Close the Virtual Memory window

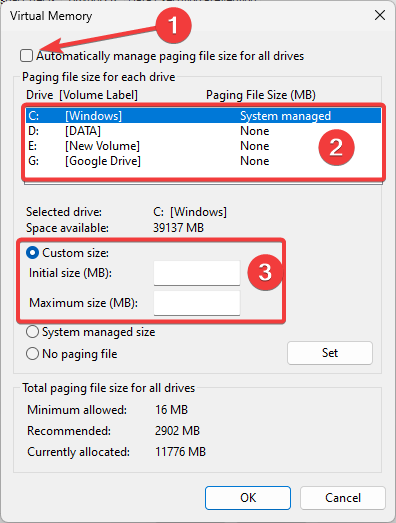click(x=380, y=15)
